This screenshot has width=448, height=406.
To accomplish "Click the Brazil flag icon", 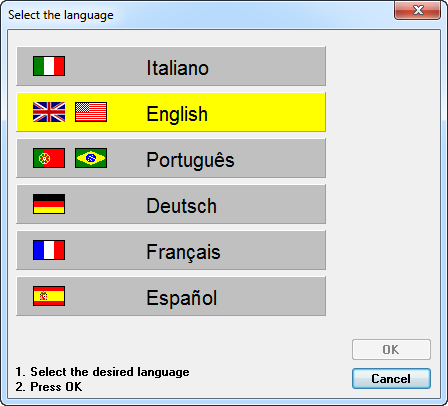I will 91,158.
